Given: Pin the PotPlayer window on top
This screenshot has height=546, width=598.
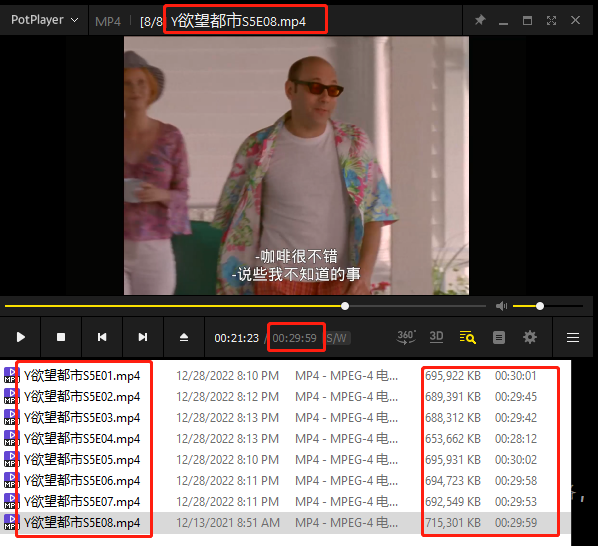Looking at the screenshot, I should (480, 20).
